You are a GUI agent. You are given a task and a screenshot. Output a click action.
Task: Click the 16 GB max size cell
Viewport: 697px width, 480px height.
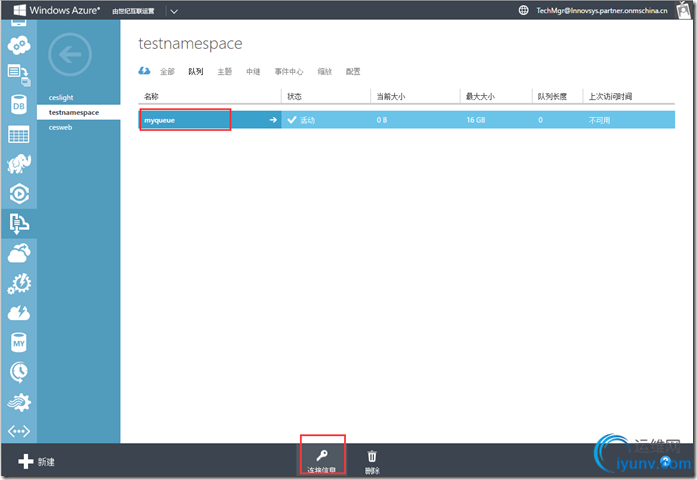[476, 120]
